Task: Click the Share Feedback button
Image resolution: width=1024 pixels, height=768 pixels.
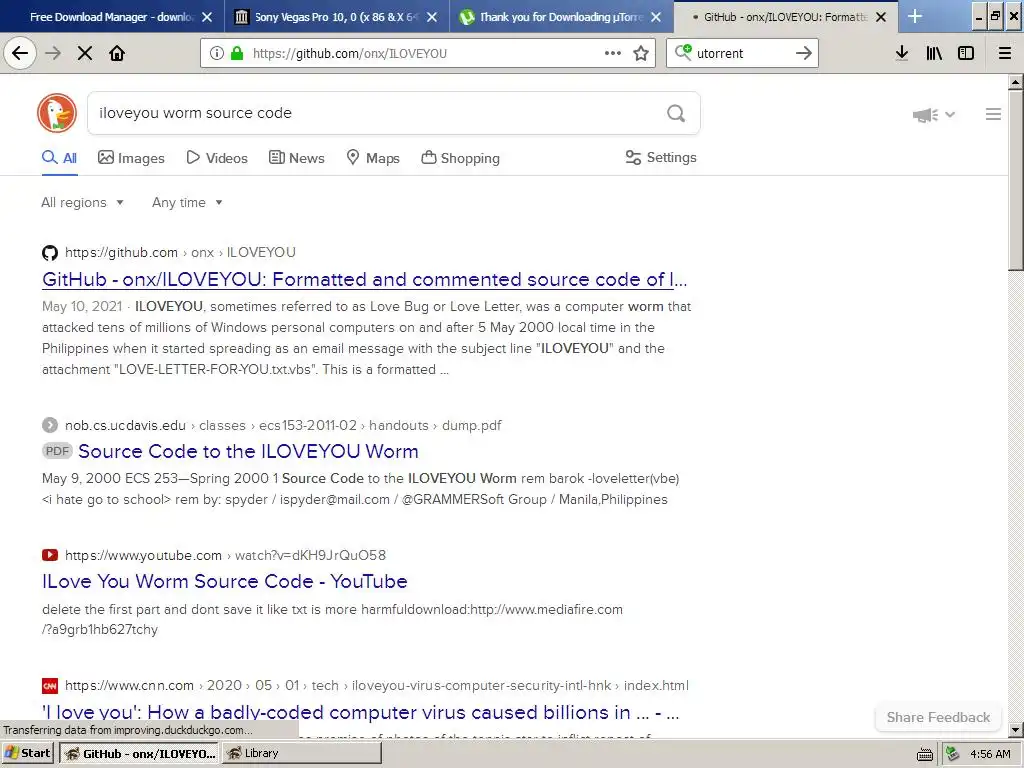Action: tap(938, 718)
